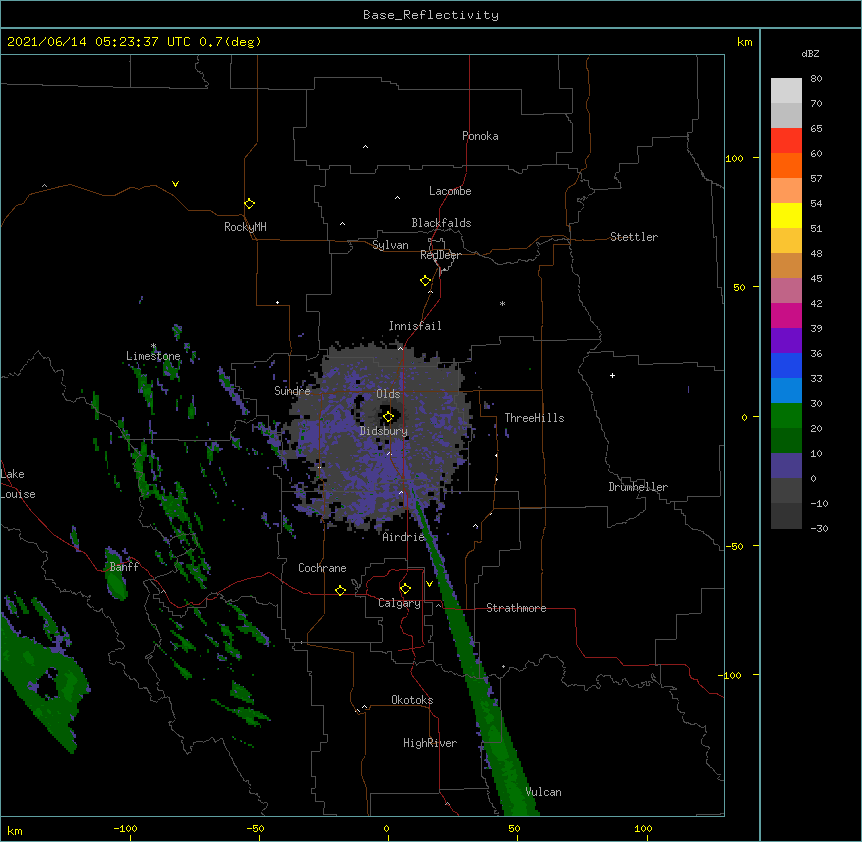Screen dimensions: 862x842
Task: Click the ThreeHills label
Action: (534, 418)
